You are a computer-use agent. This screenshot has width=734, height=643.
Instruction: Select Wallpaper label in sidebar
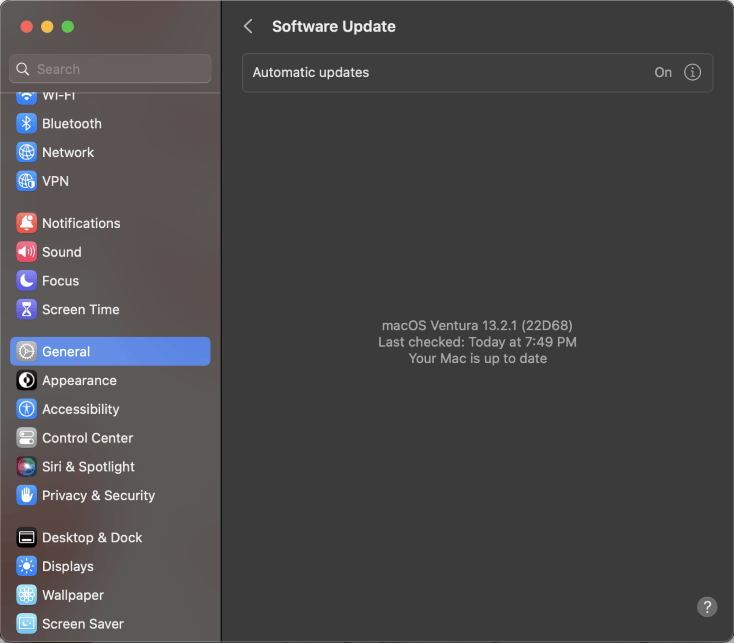tap(73, 595)
